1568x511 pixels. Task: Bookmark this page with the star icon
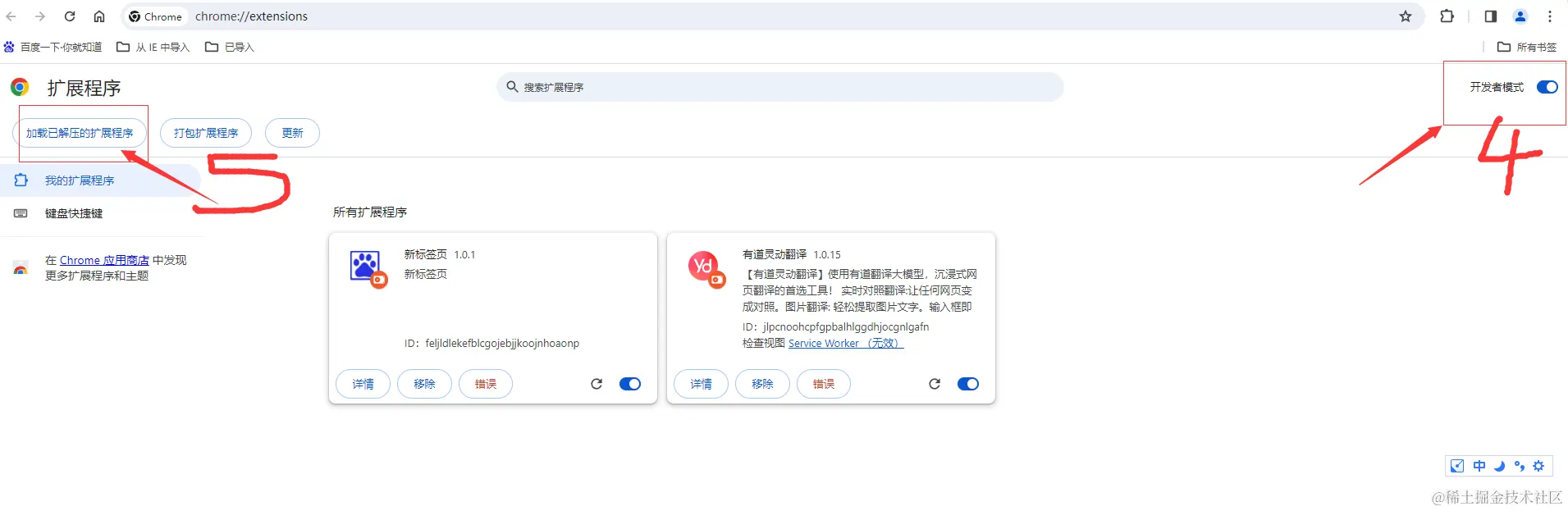[1406, 16]
